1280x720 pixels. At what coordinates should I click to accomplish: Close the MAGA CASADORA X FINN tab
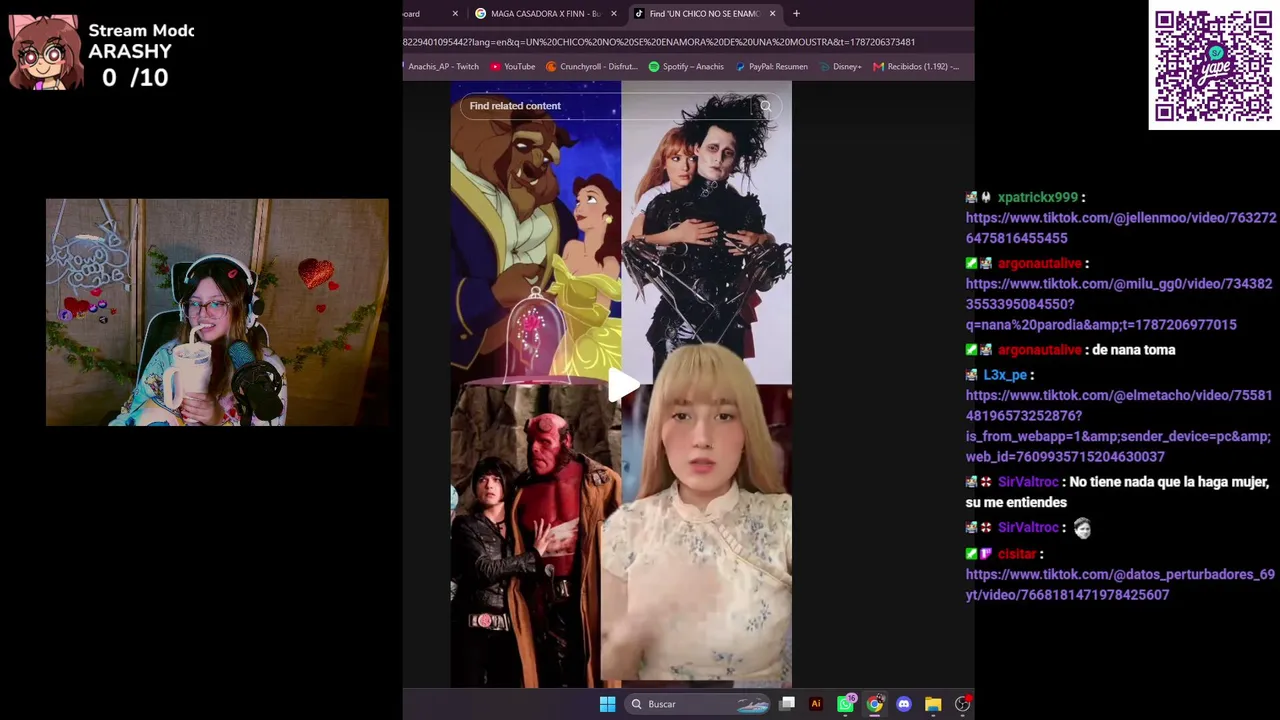pyautogui.click(x=614, y=14)
